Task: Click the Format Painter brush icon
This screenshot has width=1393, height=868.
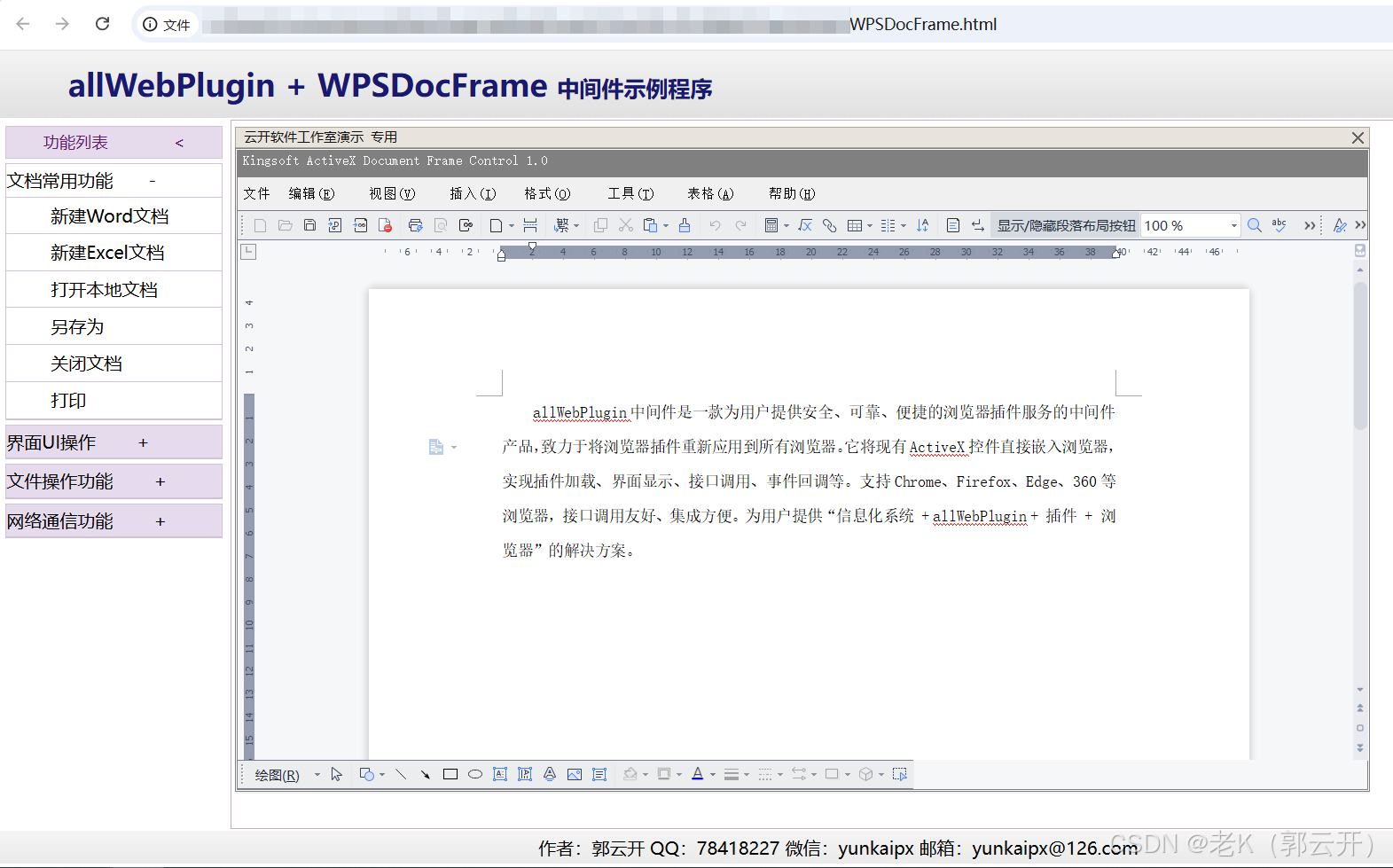Action: [684, 225]
